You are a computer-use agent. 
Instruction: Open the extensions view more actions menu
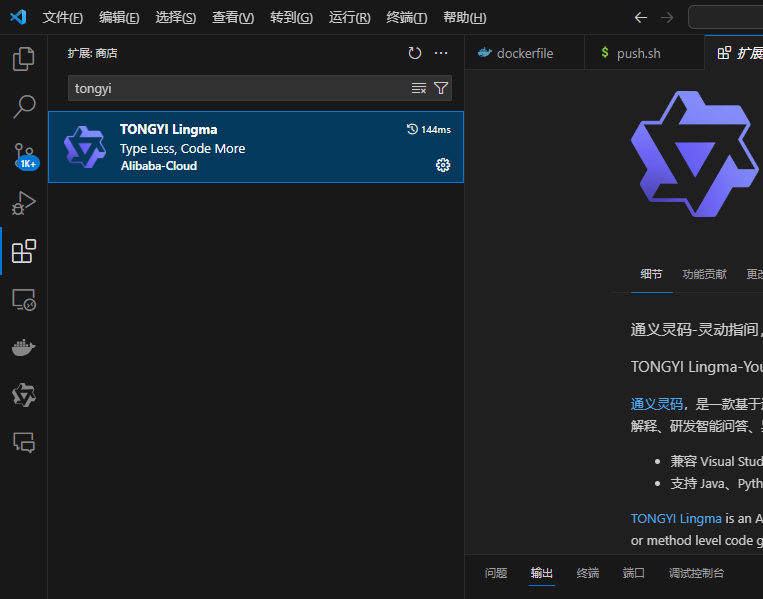point(441,53)
